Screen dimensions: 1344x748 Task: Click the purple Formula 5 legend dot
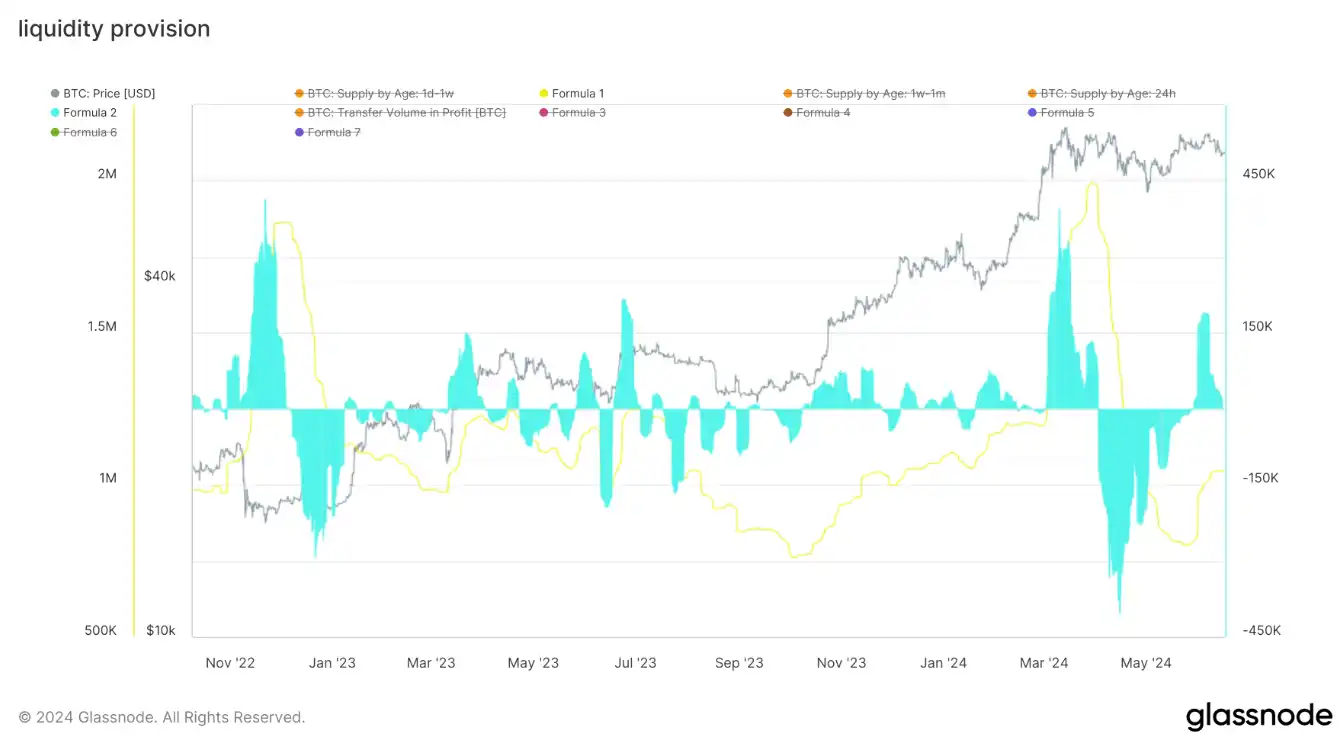click(1032, 113)
